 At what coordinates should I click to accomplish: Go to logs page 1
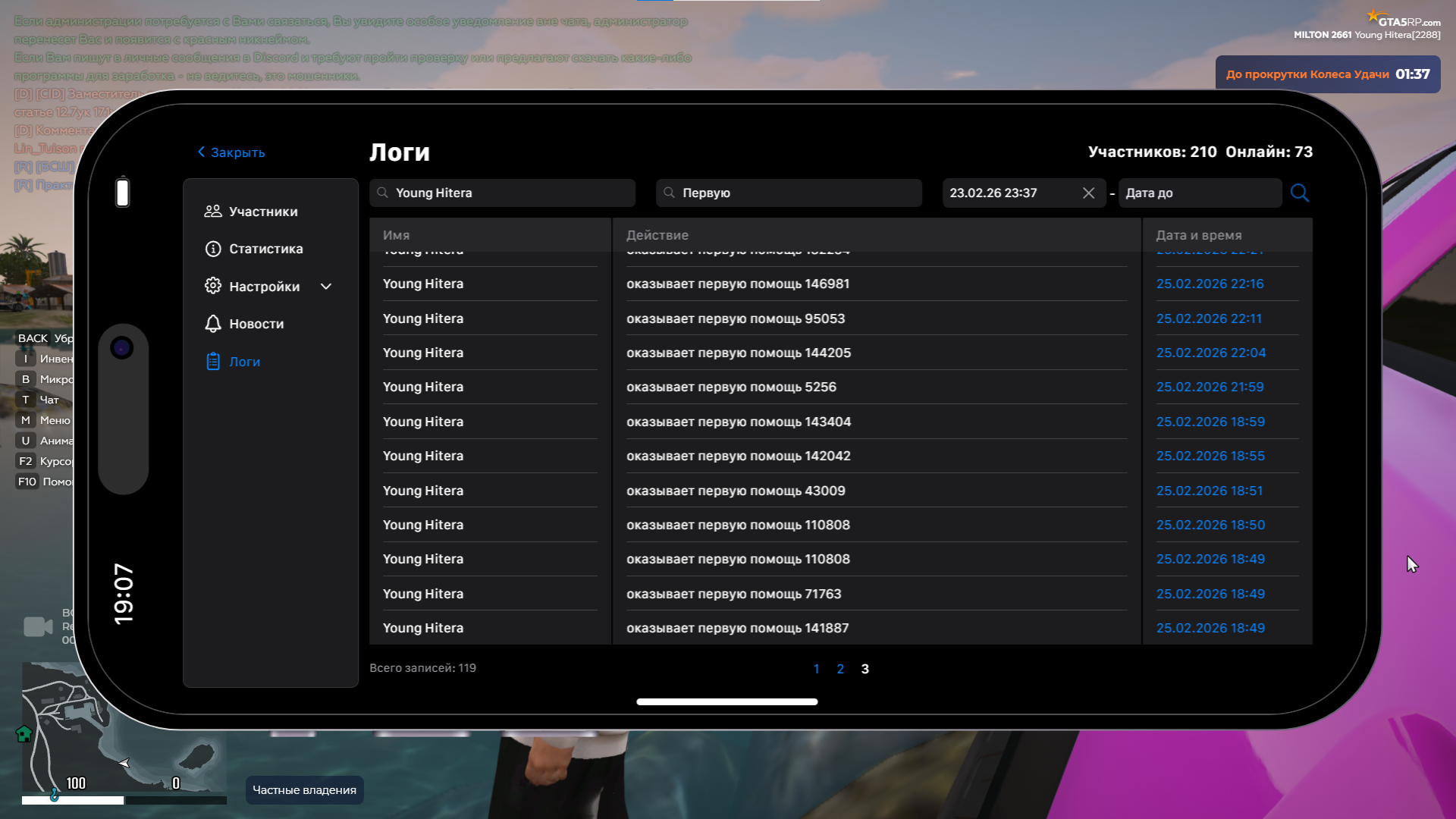[x=816, y=669]
